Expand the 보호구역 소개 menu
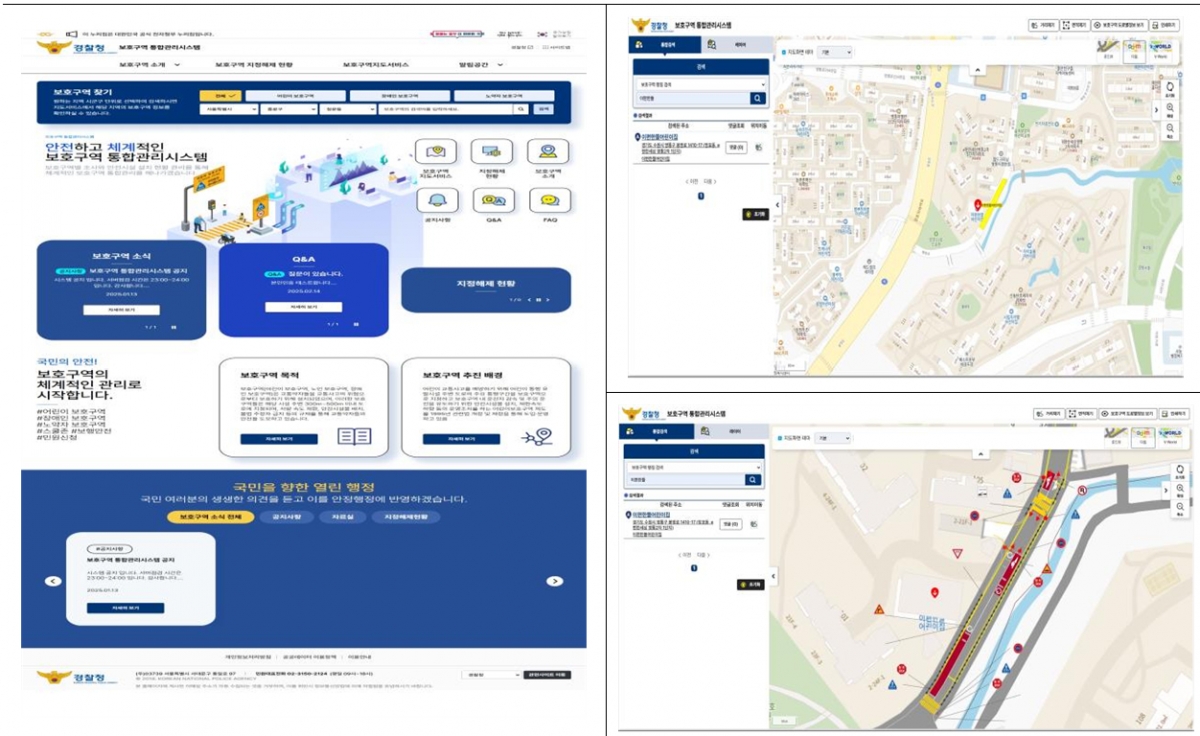 (x=150, y=65)
